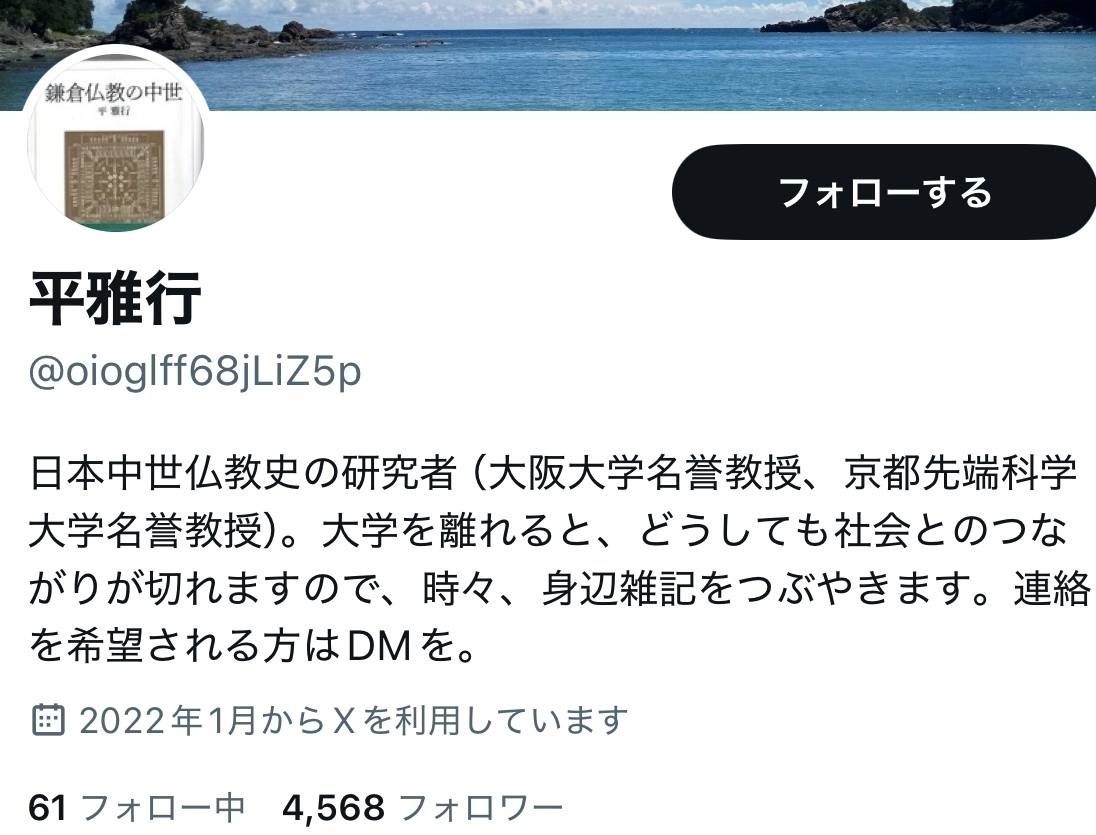Viewport: 1096px width, 835px height.
Task: Click the calendar icon beside join date
Action: pos(48,720)
